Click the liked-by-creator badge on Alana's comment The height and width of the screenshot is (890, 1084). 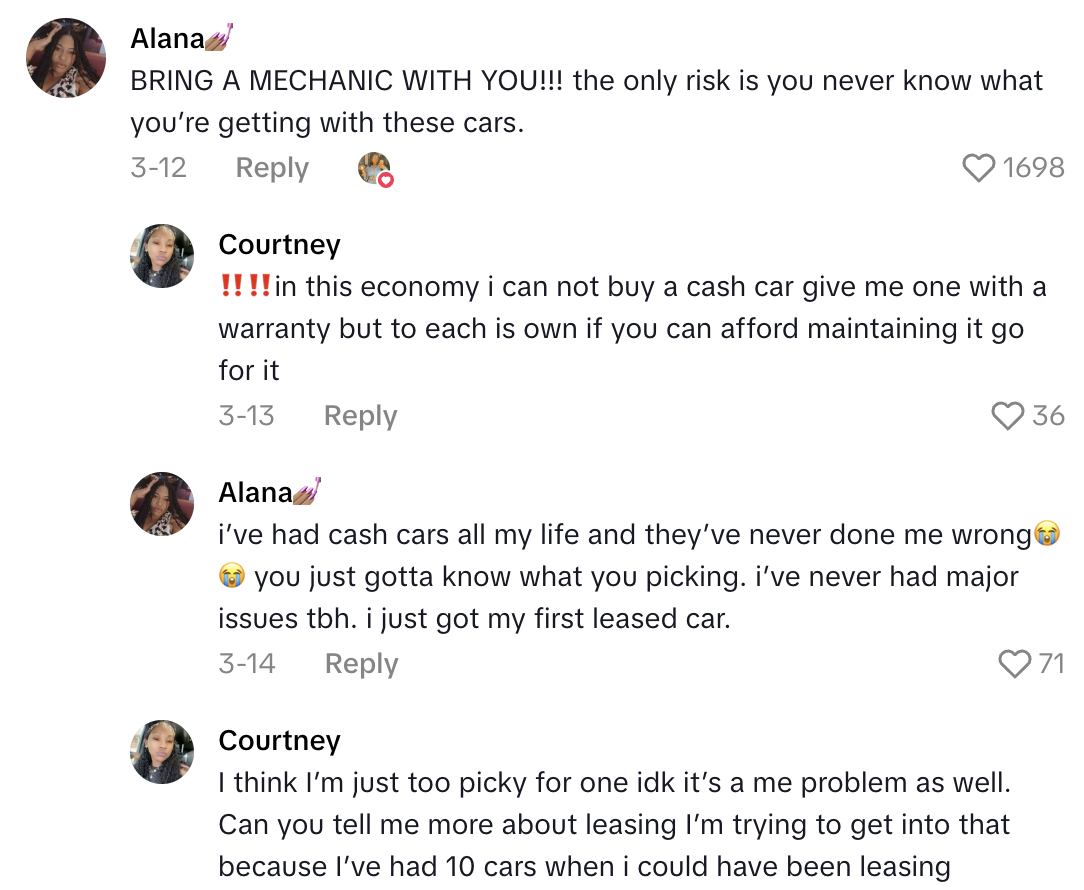[375, 169]
